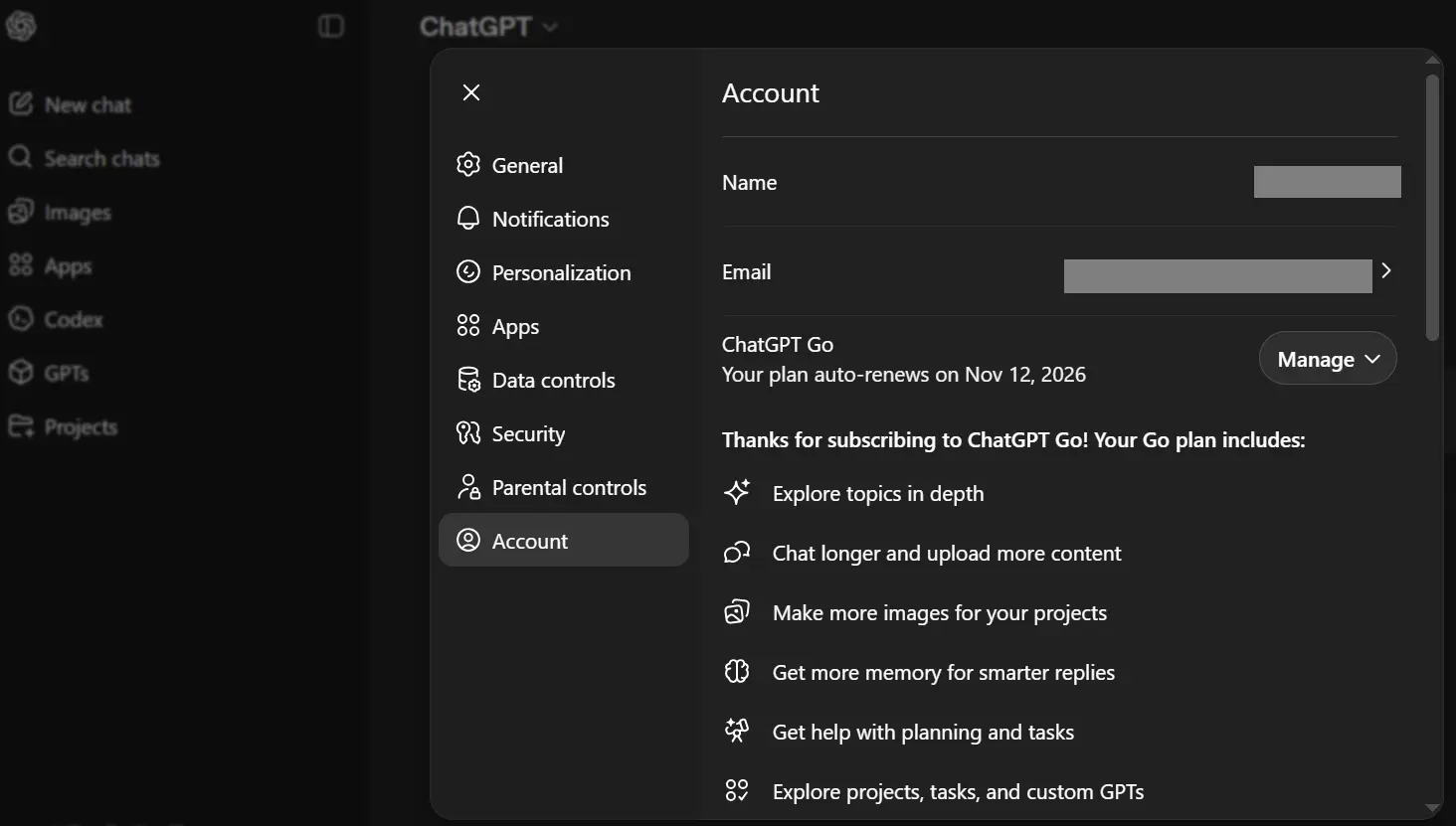Screen dimensions: 1456x826
Task: Toggle the sidebar collapse icon behind the dialog
Action: (331, 26)
